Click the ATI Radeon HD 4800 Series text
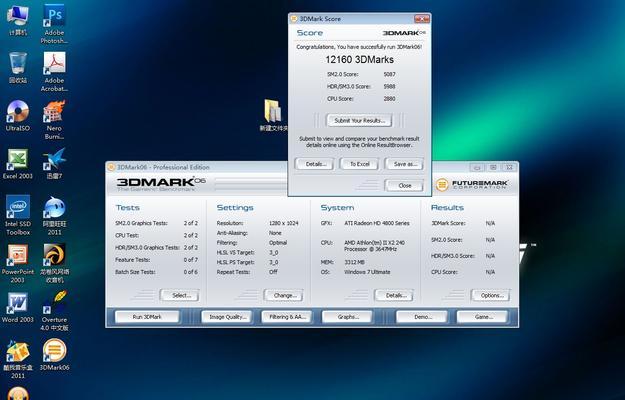The width and height of the screenshot is (625, 400). [377, 223]
